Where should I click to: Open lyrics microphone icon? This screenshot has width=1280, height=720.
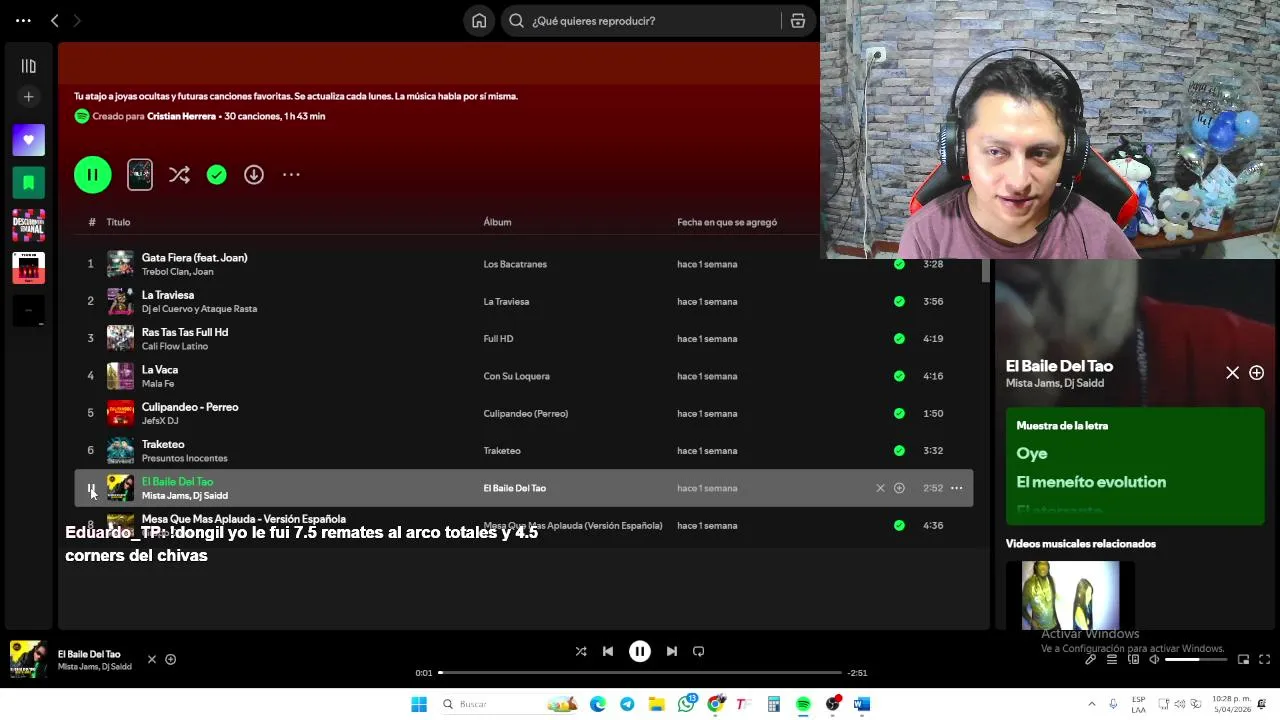[1090, 659]
